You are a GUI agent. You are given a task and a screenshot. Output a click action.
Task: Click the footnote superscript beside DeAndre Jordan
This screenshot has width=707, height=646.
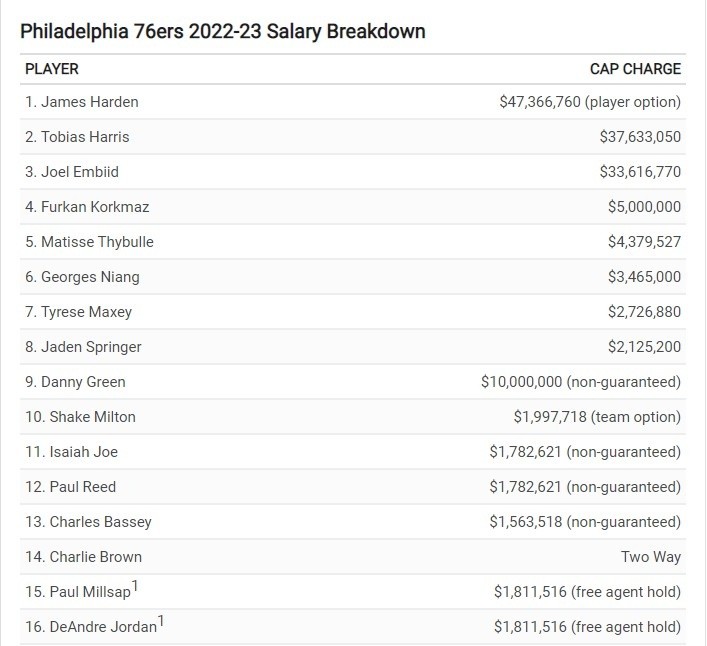pyautogui.click(x=160, y=621)
